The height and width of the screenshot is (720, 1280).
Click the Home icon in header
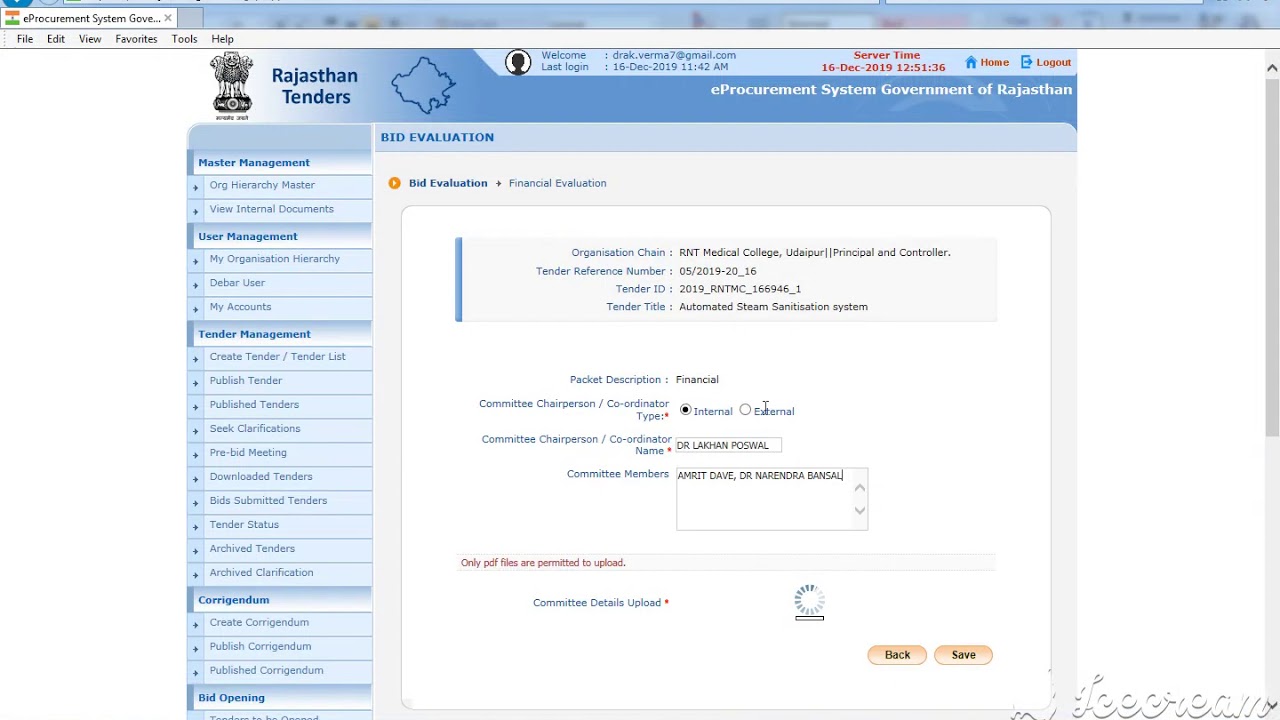point(970,62)
